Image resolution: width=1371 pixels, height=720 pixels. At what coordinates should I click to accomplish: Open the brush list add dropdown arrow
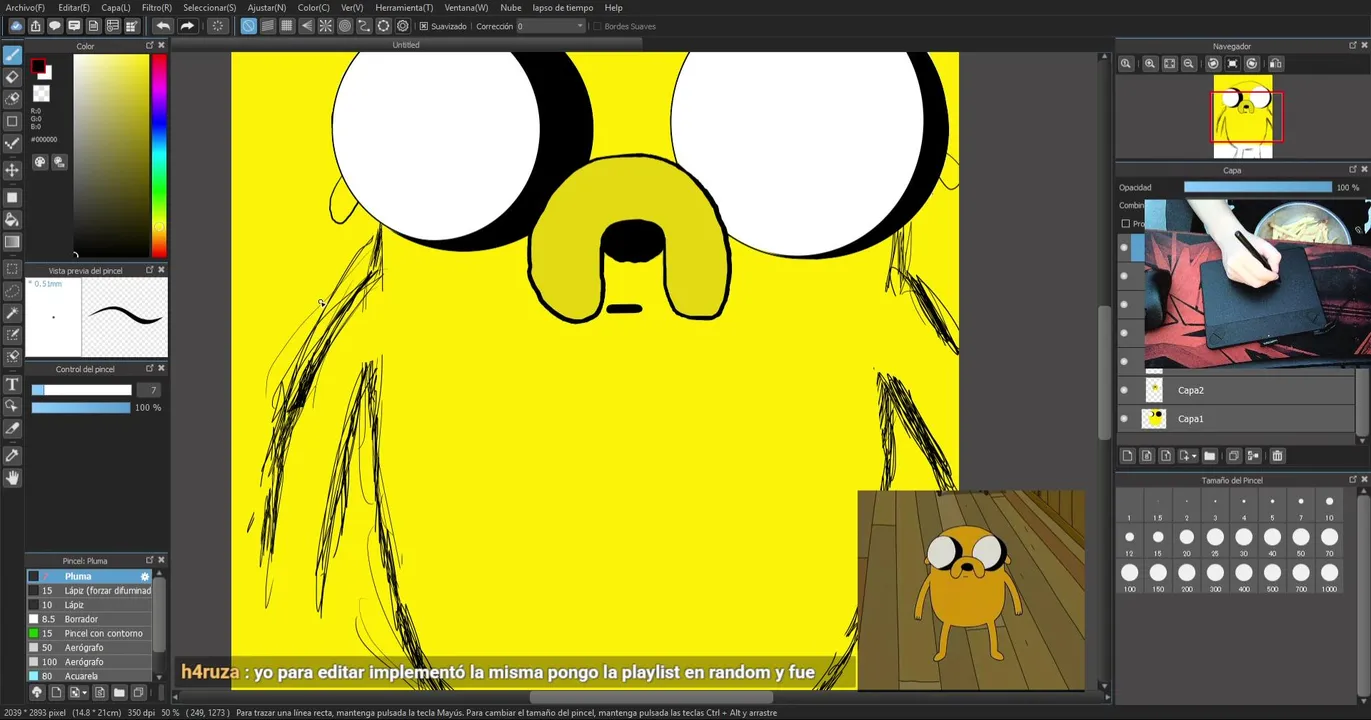[85, 692]
